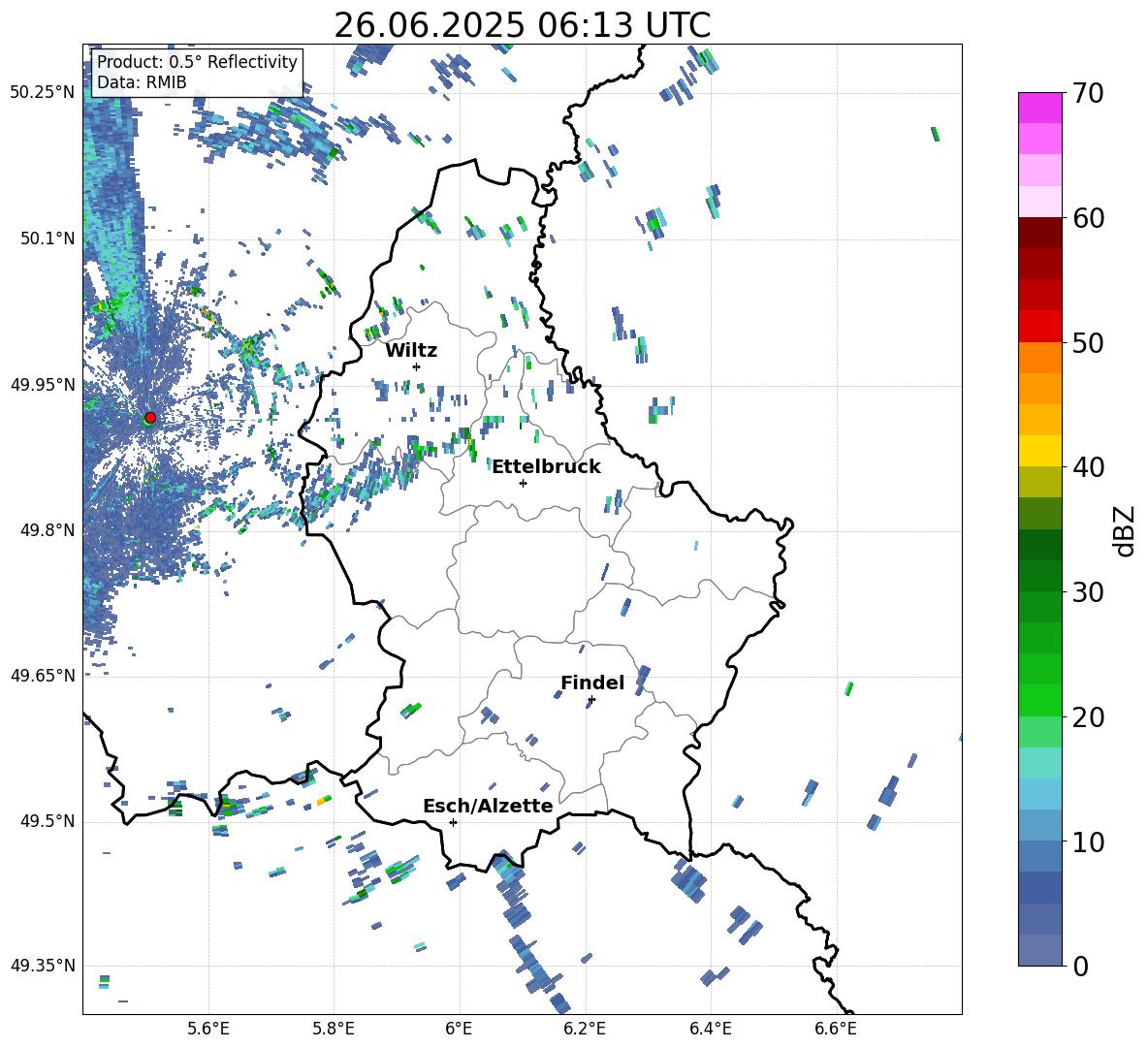Click the yellow colorbar swatch just above 40

(x=1040, y=451)
